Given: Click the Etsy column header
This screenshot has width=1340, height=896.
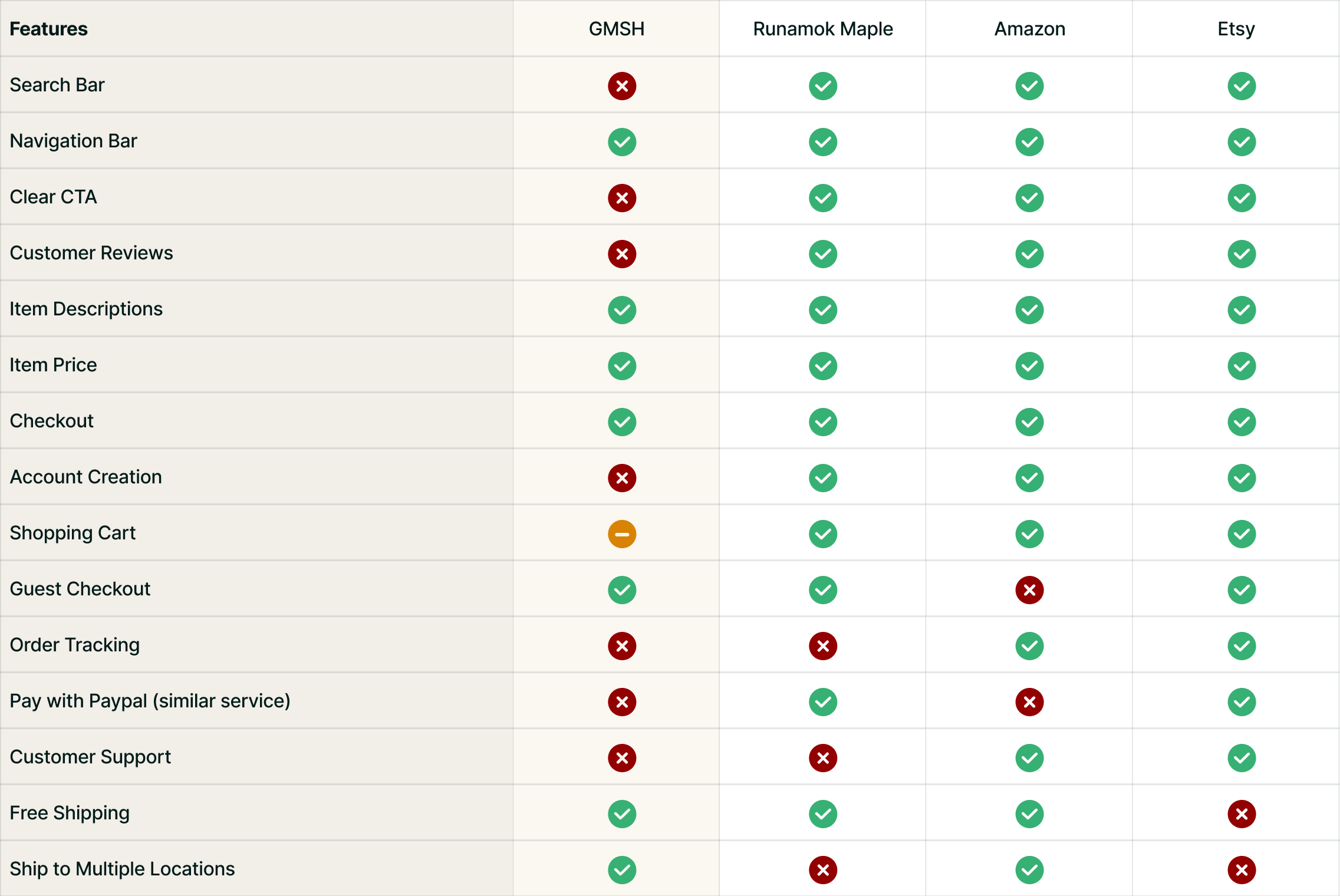Looking at the screenshot, I should 1236,29.
